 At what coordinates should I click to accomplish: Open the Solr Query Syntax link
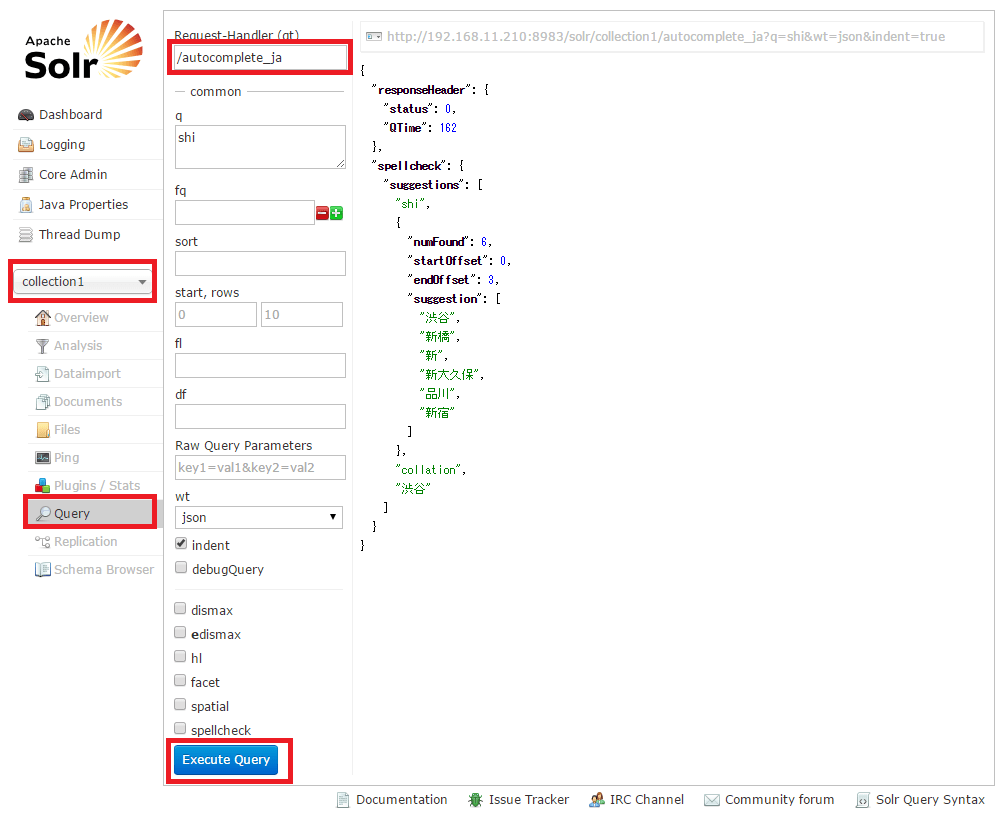(930, 799)
